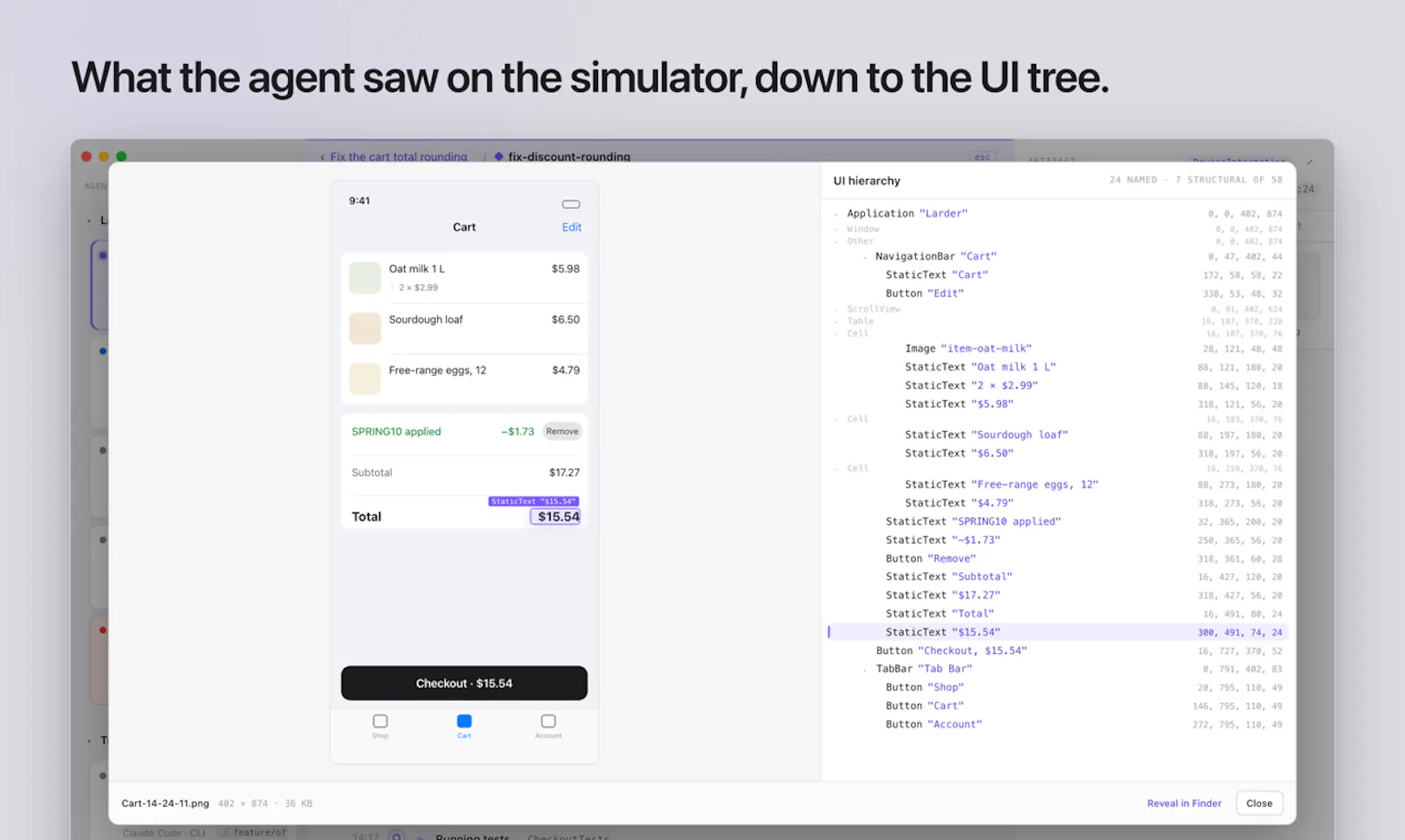Select StaticText "$6.50" hierarchy row
This screenshot has height=840, width=1405.
[x=1057, y=453]
